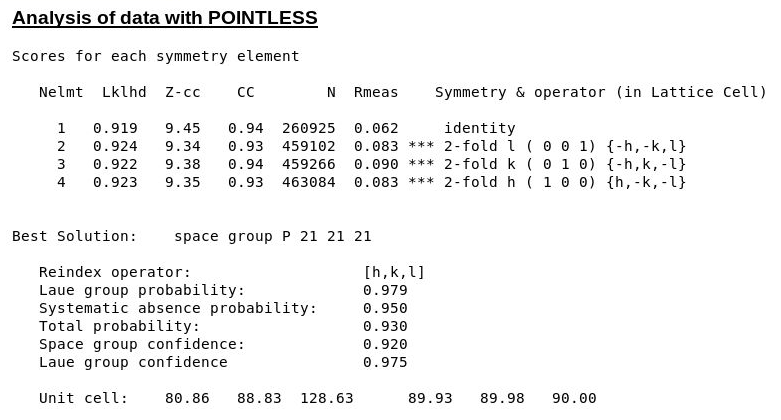Click the Reindex operator value [h,k,l]

point(394,272)
